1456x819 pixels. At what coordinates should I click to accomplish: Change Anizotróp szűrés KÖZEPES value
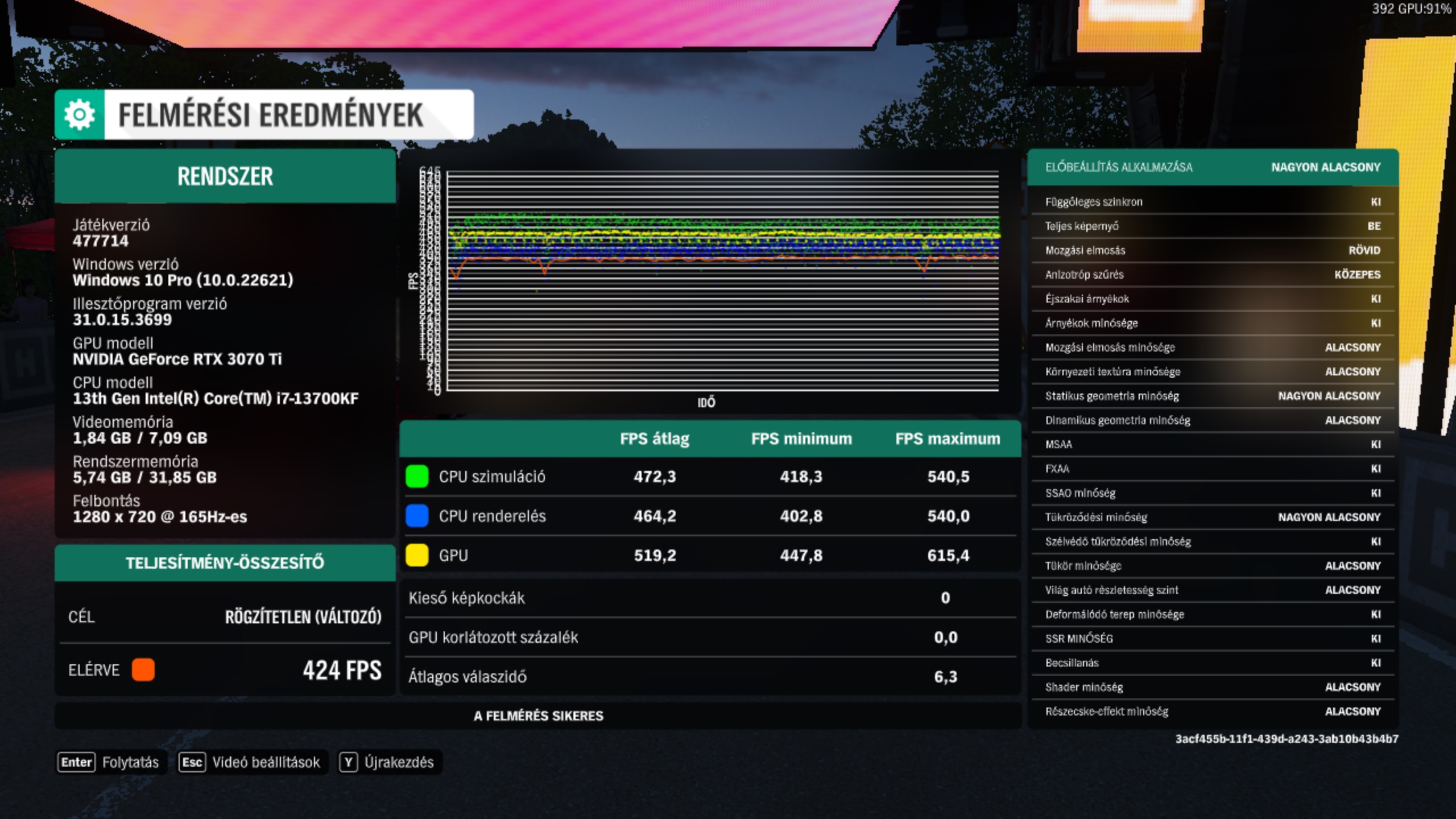[1357, 275]
